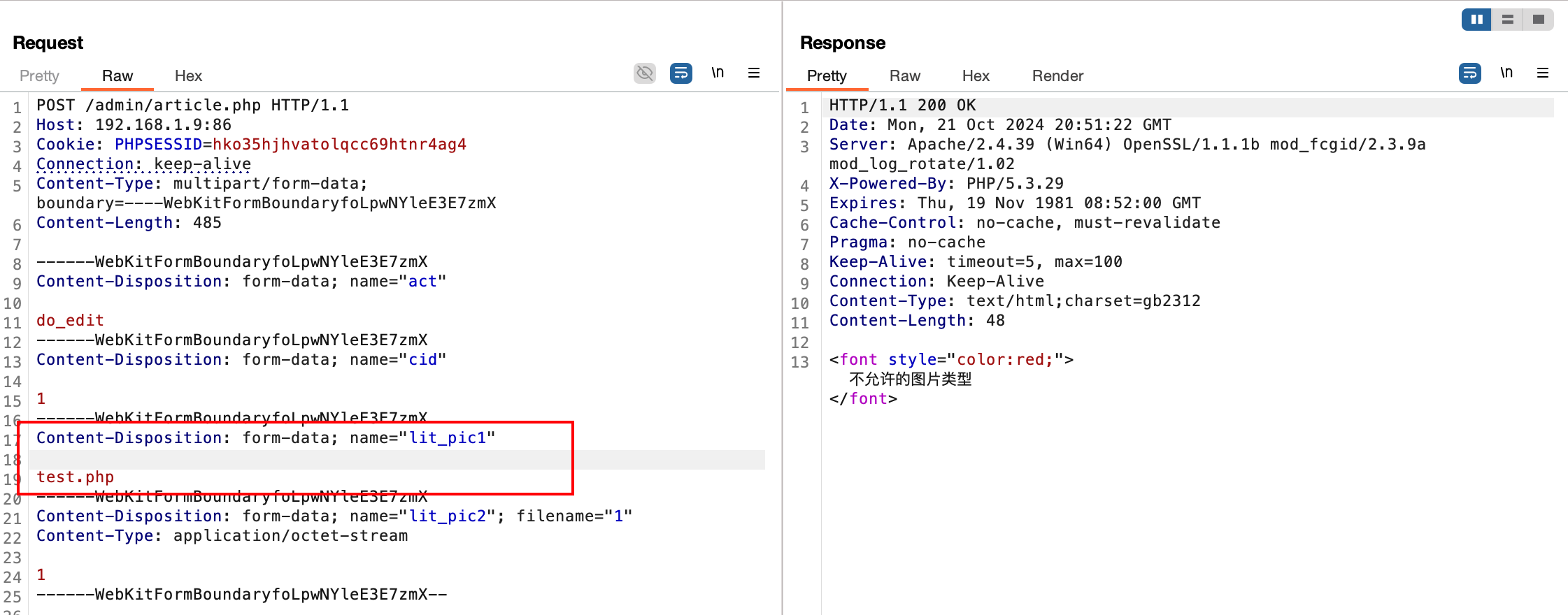
Task: Click Keep-Alive: timeout=5 header
Action: pos(976,262)
